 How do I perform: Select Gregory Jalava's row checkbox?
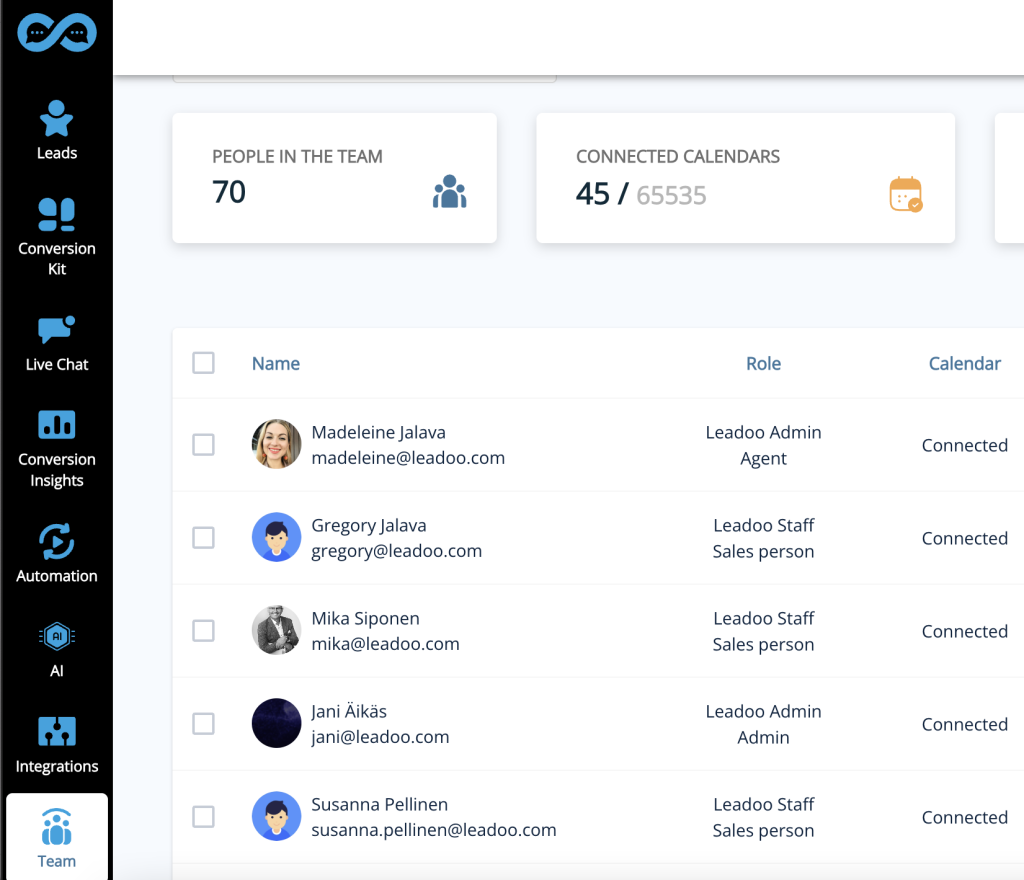coord(203,538)
